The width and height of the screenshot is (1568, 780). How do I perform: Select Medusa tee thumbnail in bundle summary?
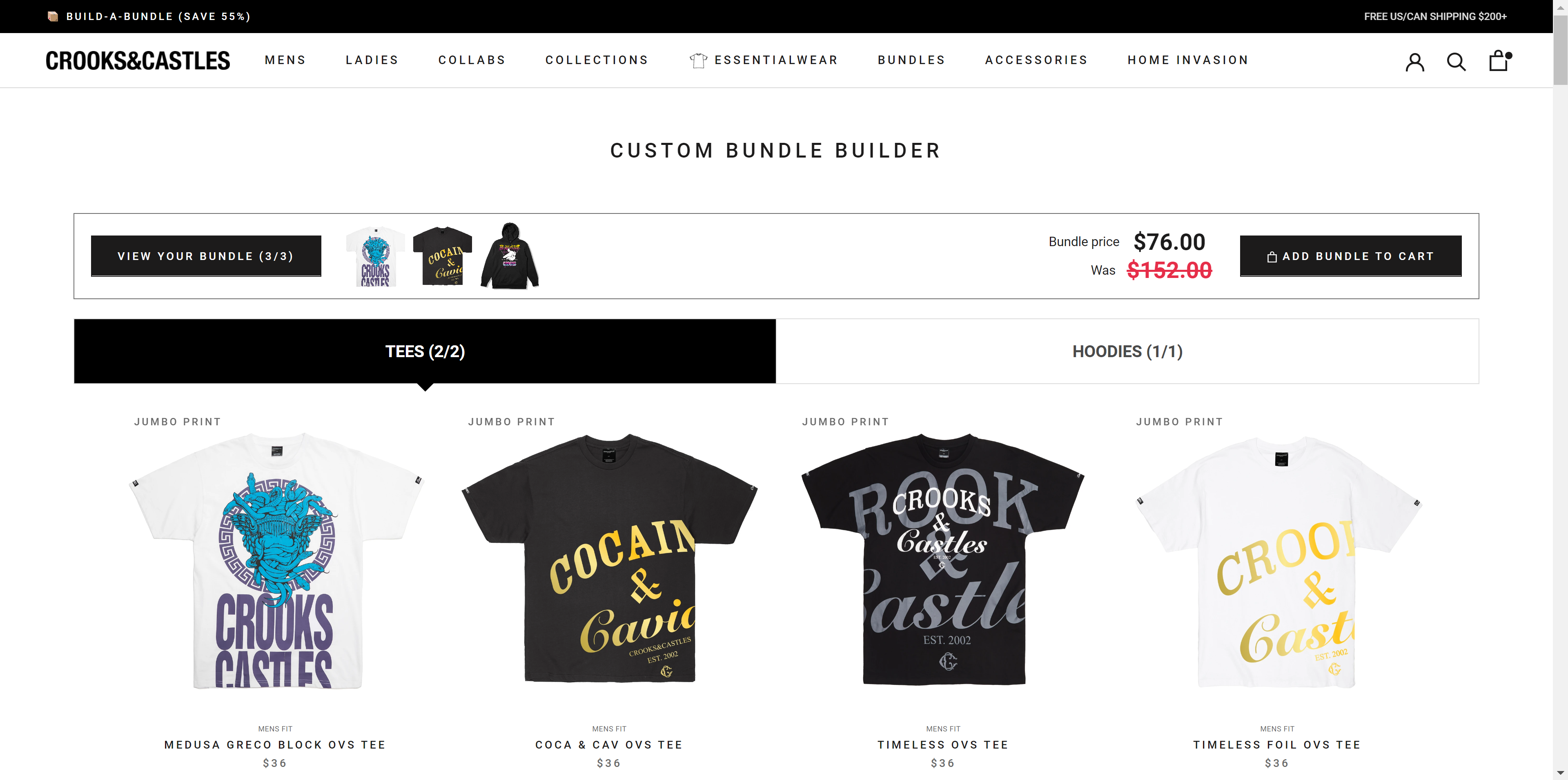click(376, 256)
